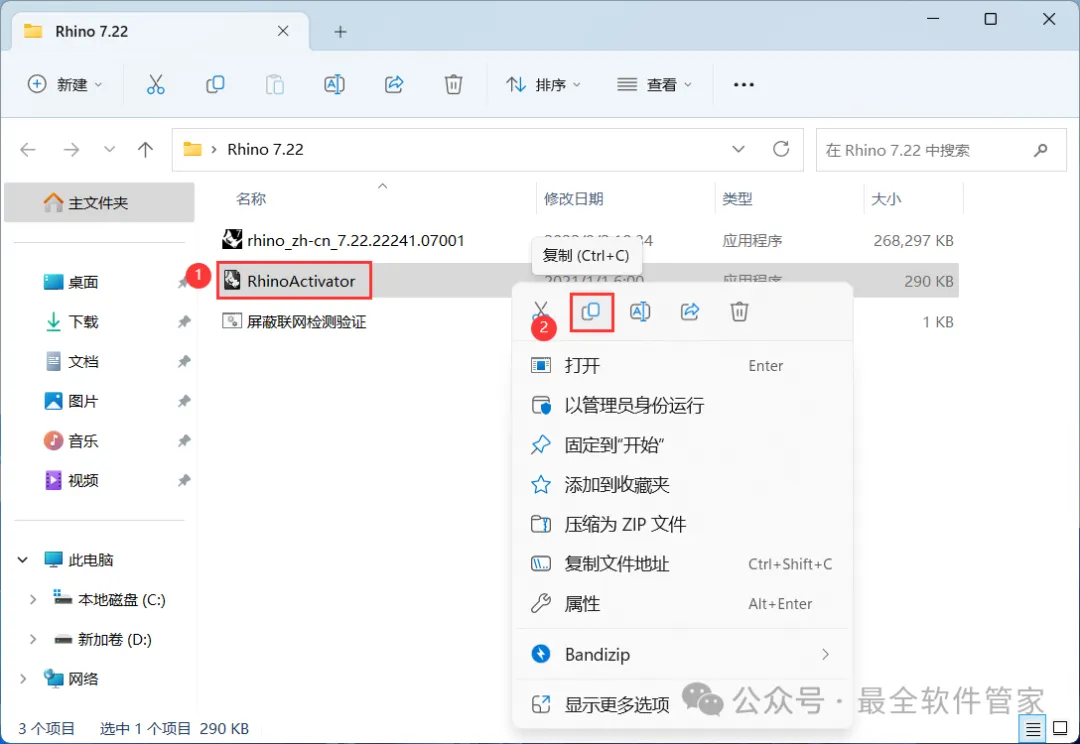Image resolution: width=1080 pixels, height=744 pixels.
Task: Close the Rhino 7.22 tab
Action: point(283,31)
